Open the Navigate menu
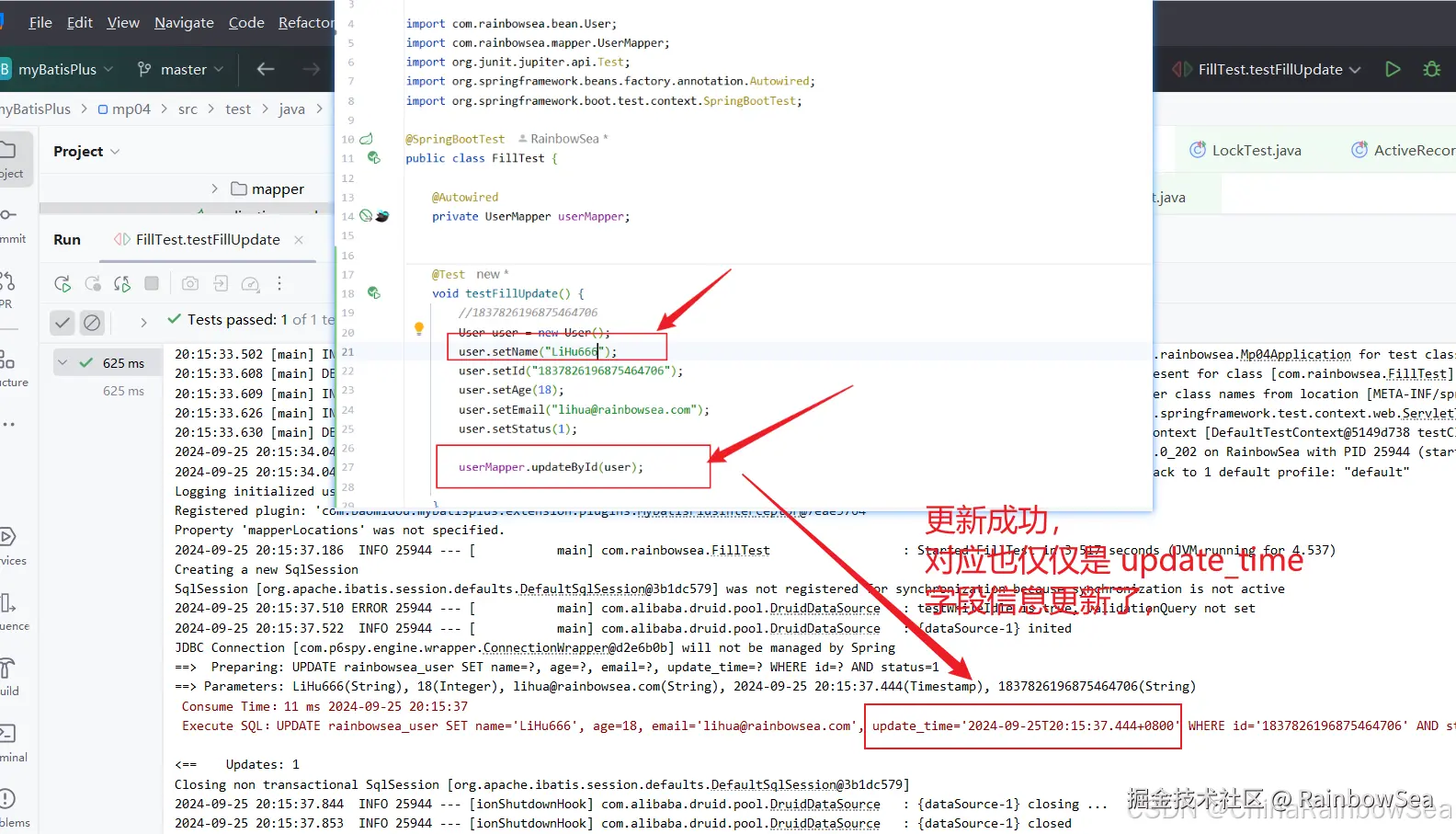This screenshot has height=834, width=1456. 184,22
